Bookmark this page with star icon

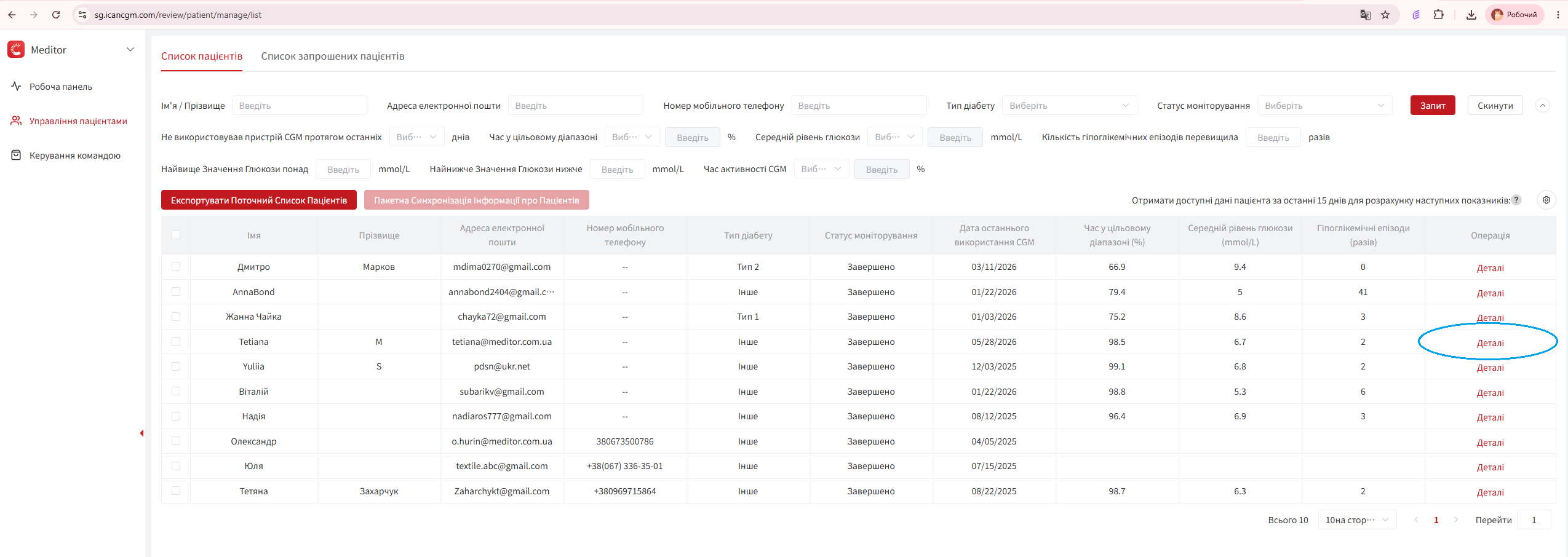click(x=1385, y=15)
